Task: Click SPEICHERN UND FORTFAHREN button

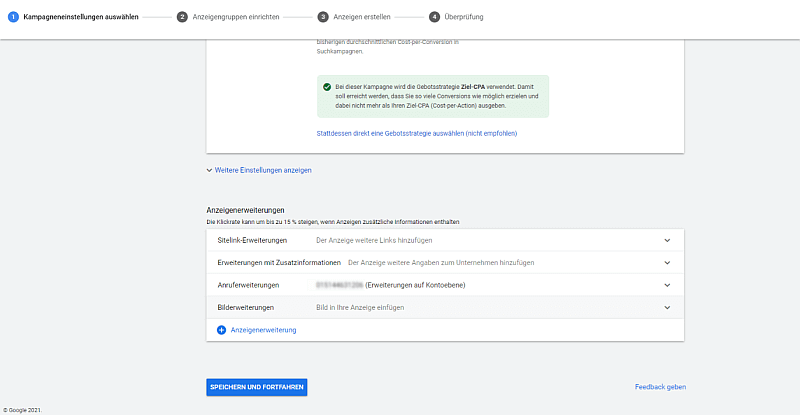Action: click(257, 387)
